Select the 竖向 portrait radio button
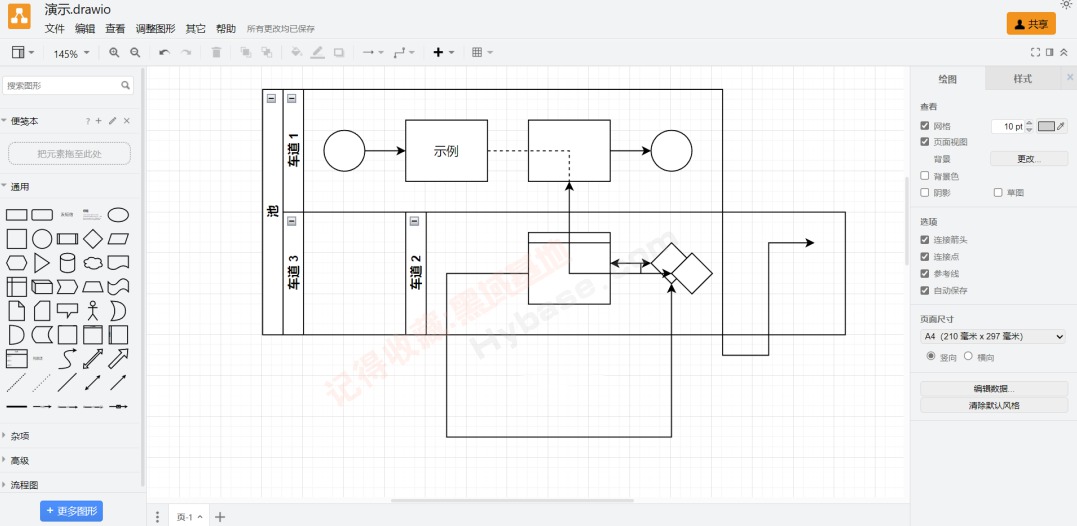 pyautogui.click(x=931, y=356)
